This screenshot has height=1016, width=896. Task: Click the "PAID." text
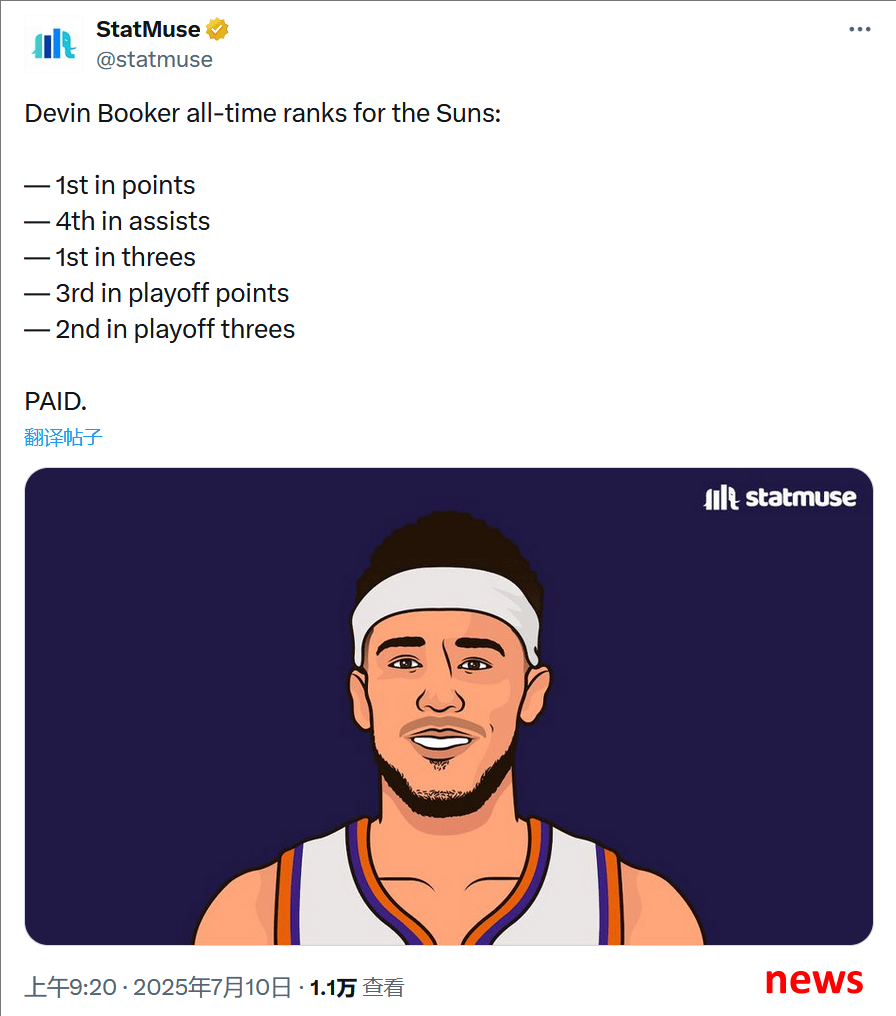pyautogui.click(x=56, y=402)
